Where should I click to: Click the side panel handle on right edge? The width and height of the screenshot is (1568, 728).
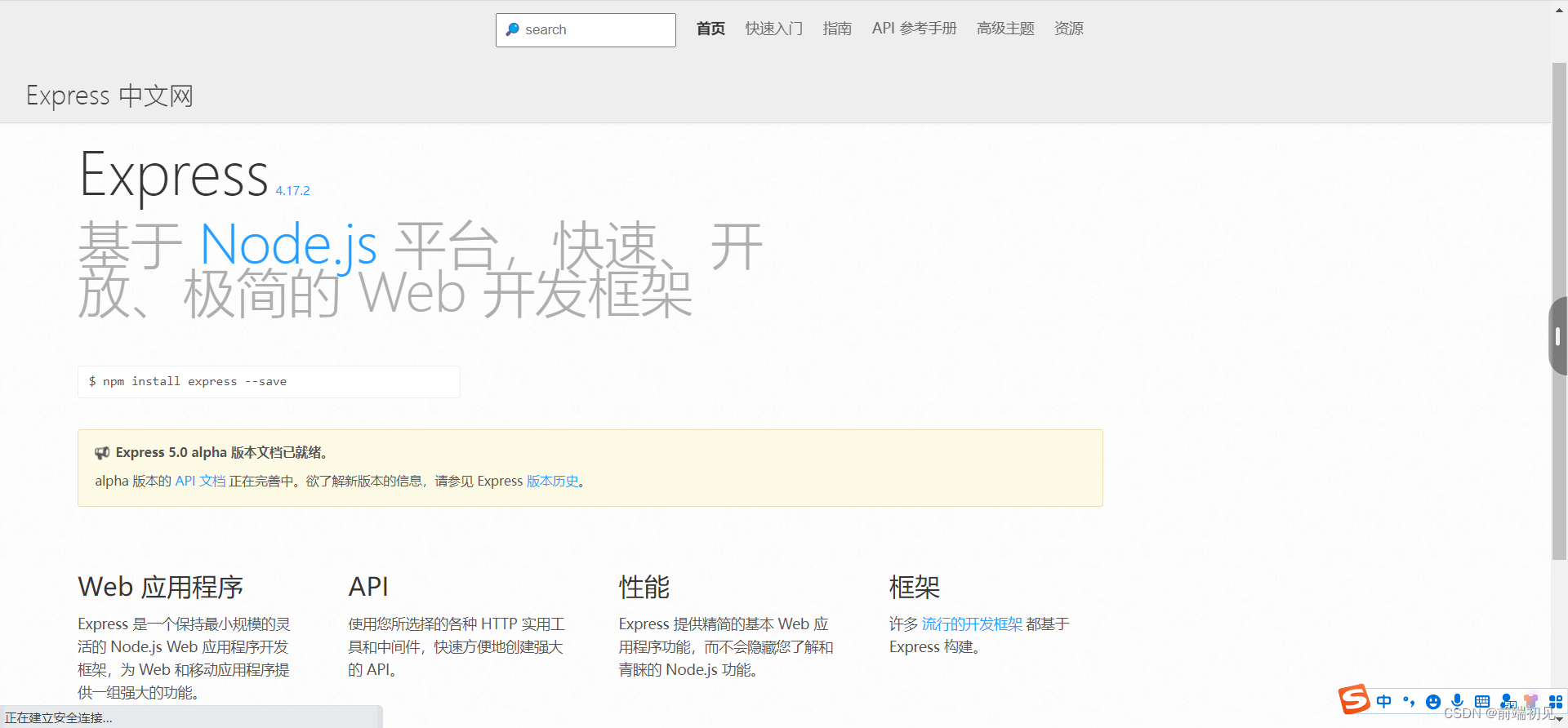click(1558, 336)
